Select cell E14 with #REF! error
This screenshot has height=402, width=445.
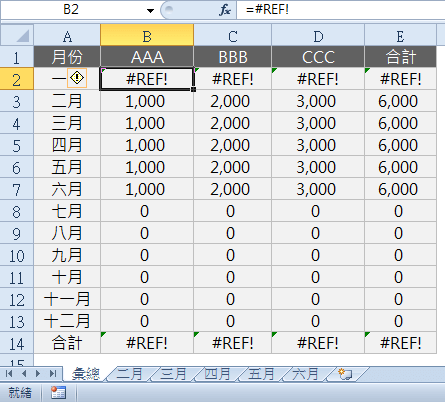pos(401,343)
